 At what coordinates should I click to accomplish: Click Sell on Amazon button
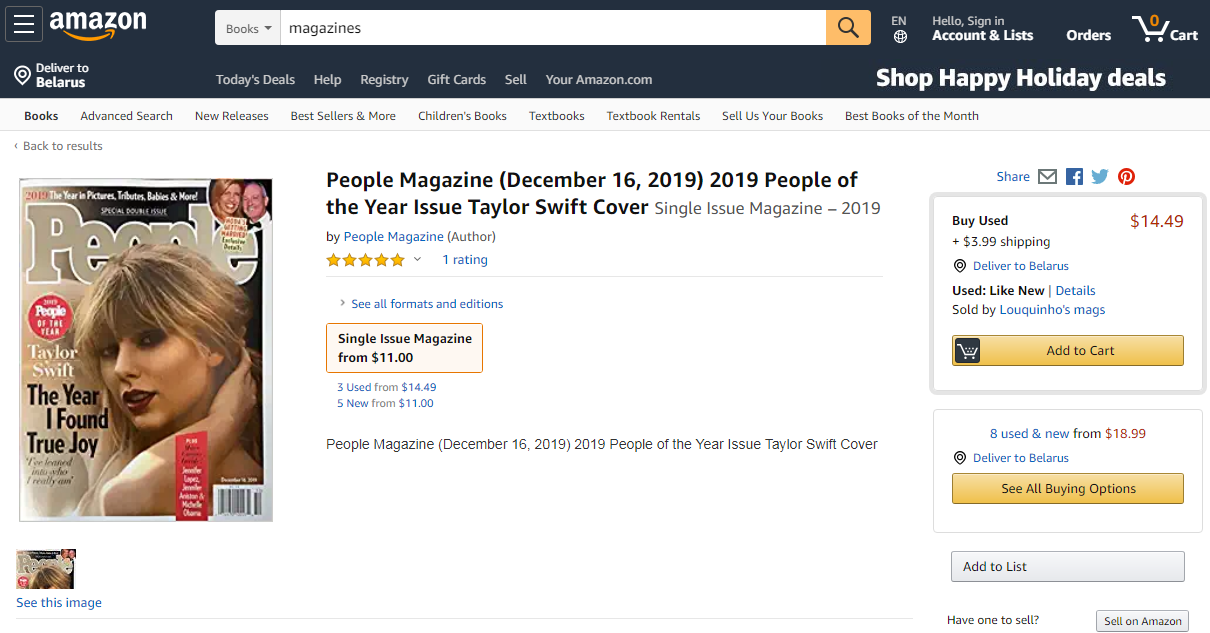click(x=1142, y=621)
